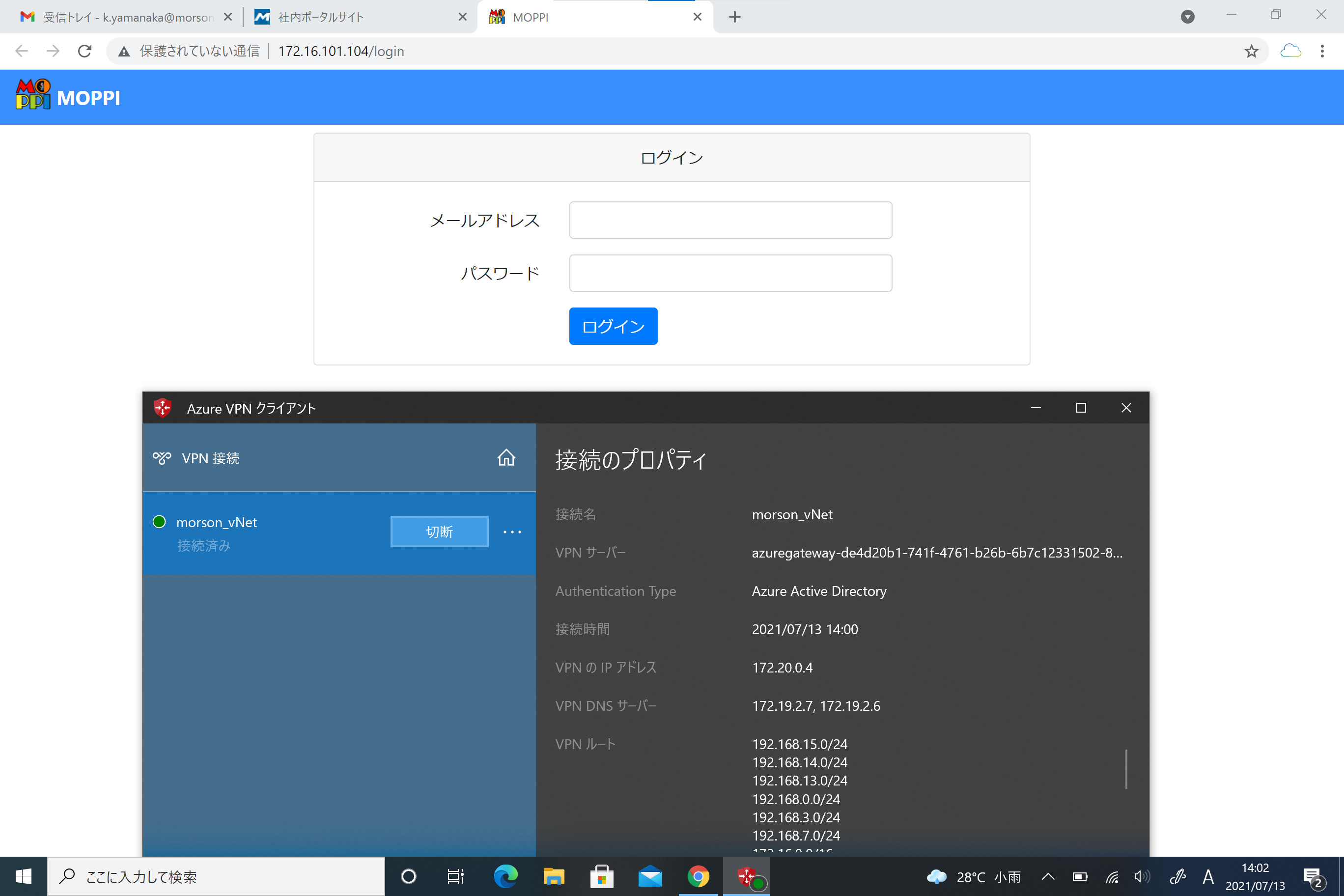Focus the パスワード input field

coord(729,273)
